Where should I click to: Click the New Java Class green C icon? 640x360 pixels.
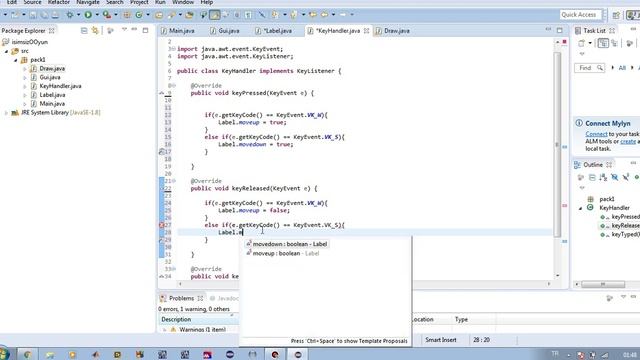[x=139, y=15]
